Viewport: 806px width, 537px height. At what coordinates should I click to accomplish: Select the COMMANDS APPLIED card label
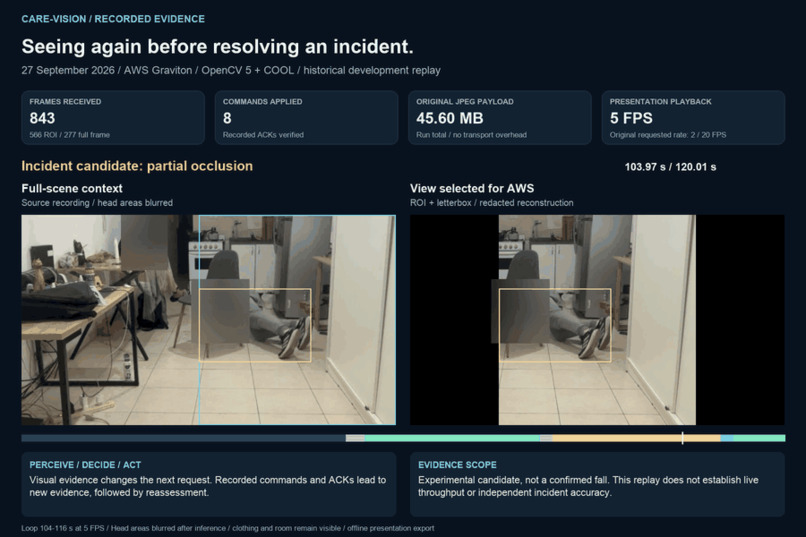262,102
